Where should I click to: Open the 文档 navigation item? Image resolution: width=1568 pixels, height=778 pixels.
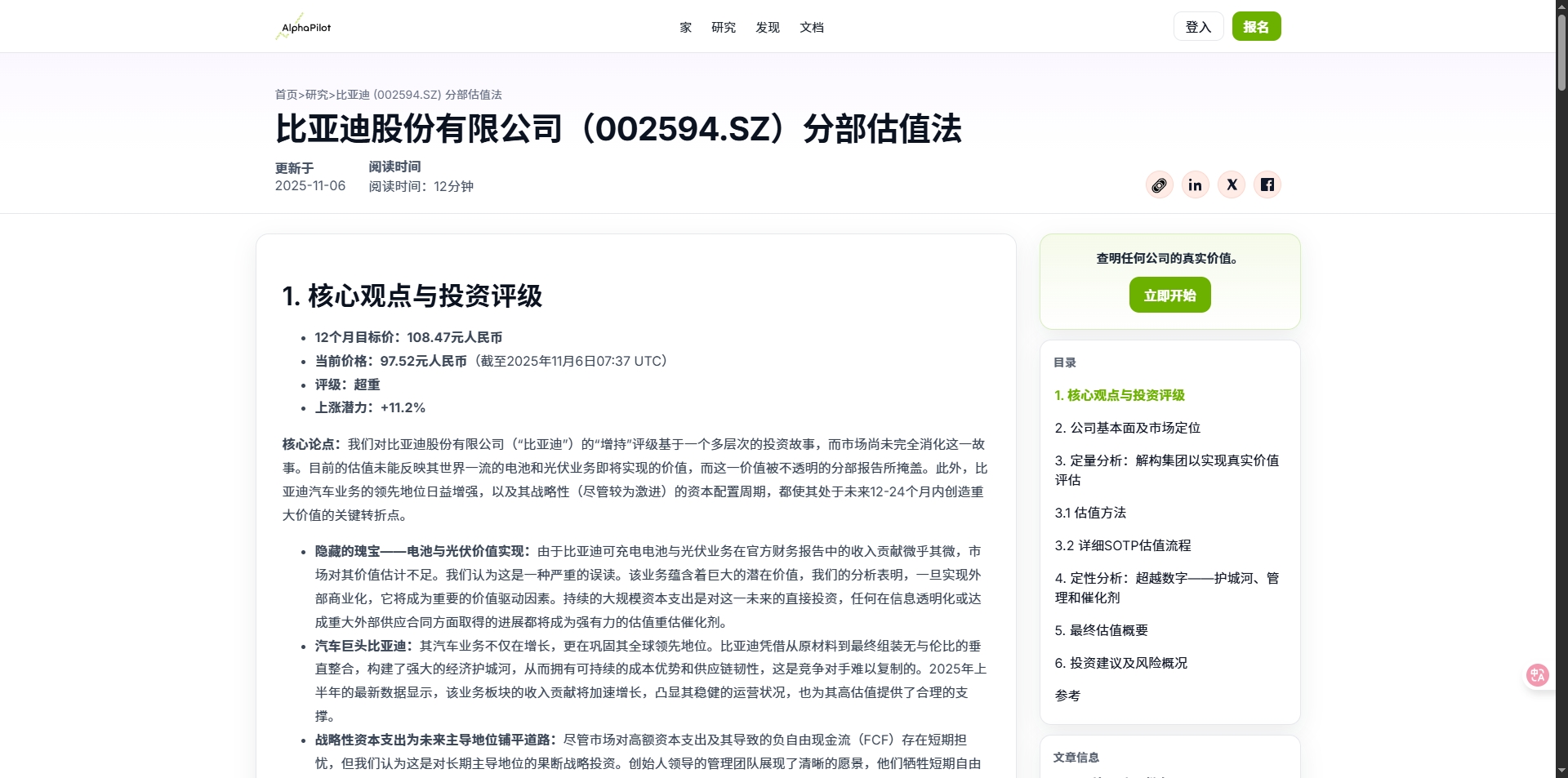(x=812, y=27)
